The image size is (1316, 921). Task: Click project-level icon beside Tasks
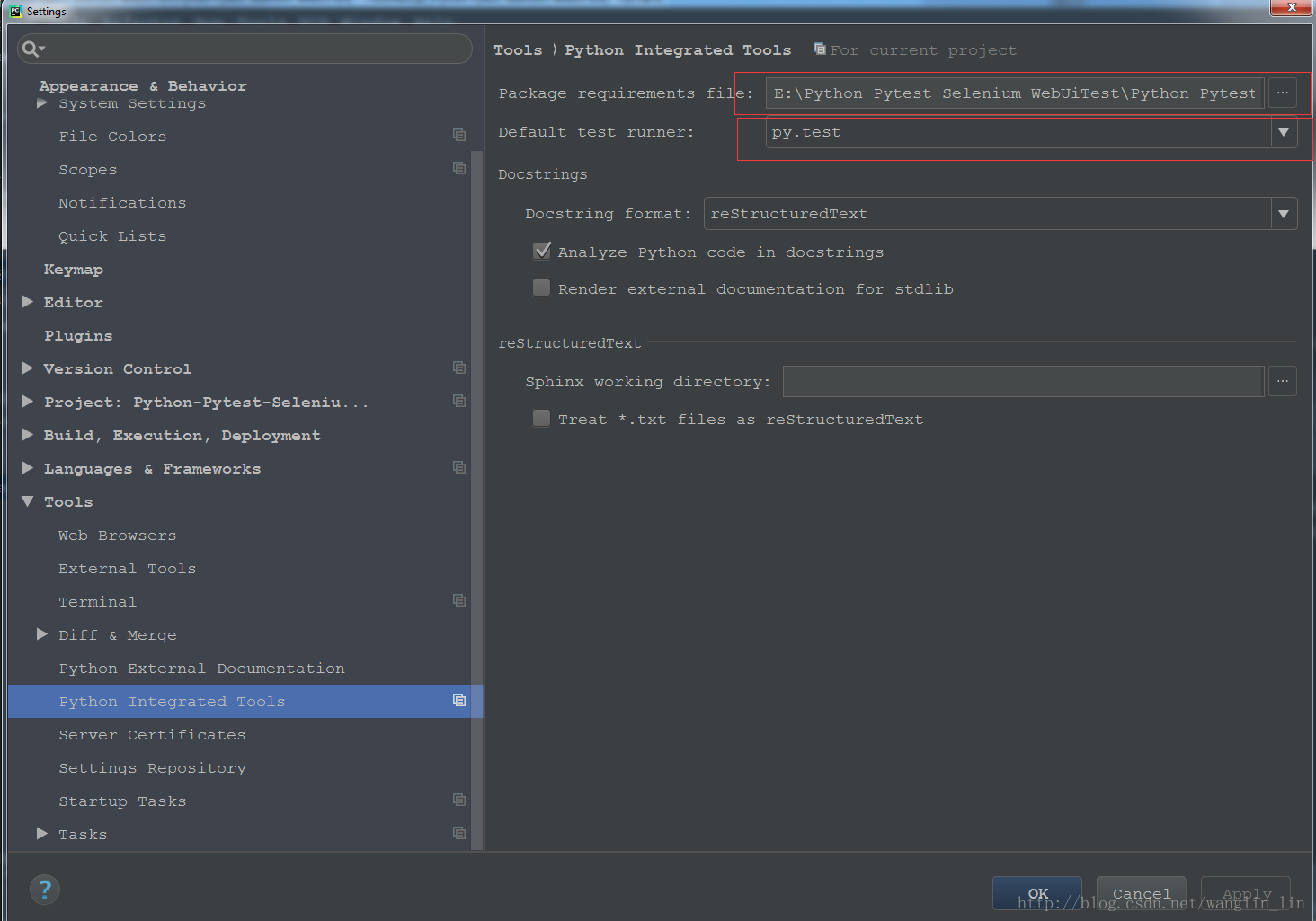click(459, 833)
